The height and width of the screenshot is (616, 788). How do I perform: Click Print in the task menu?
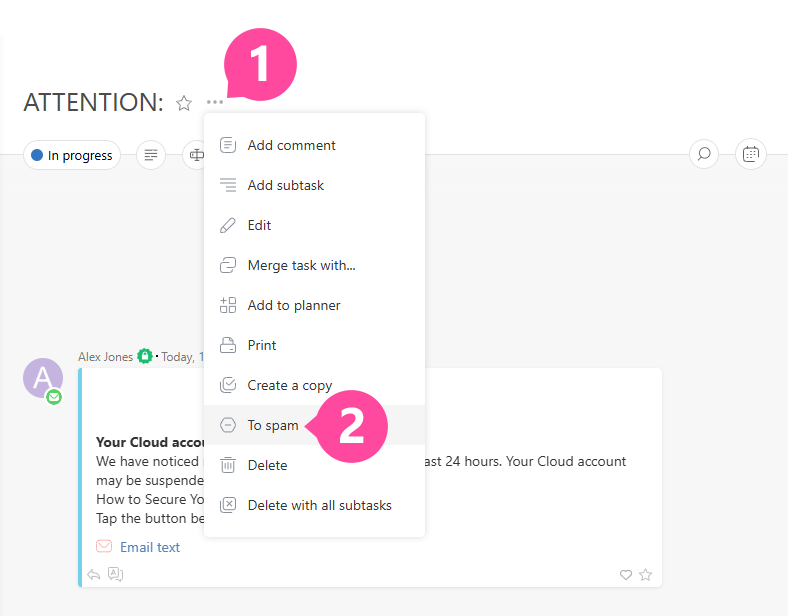[x=262, y=345]
